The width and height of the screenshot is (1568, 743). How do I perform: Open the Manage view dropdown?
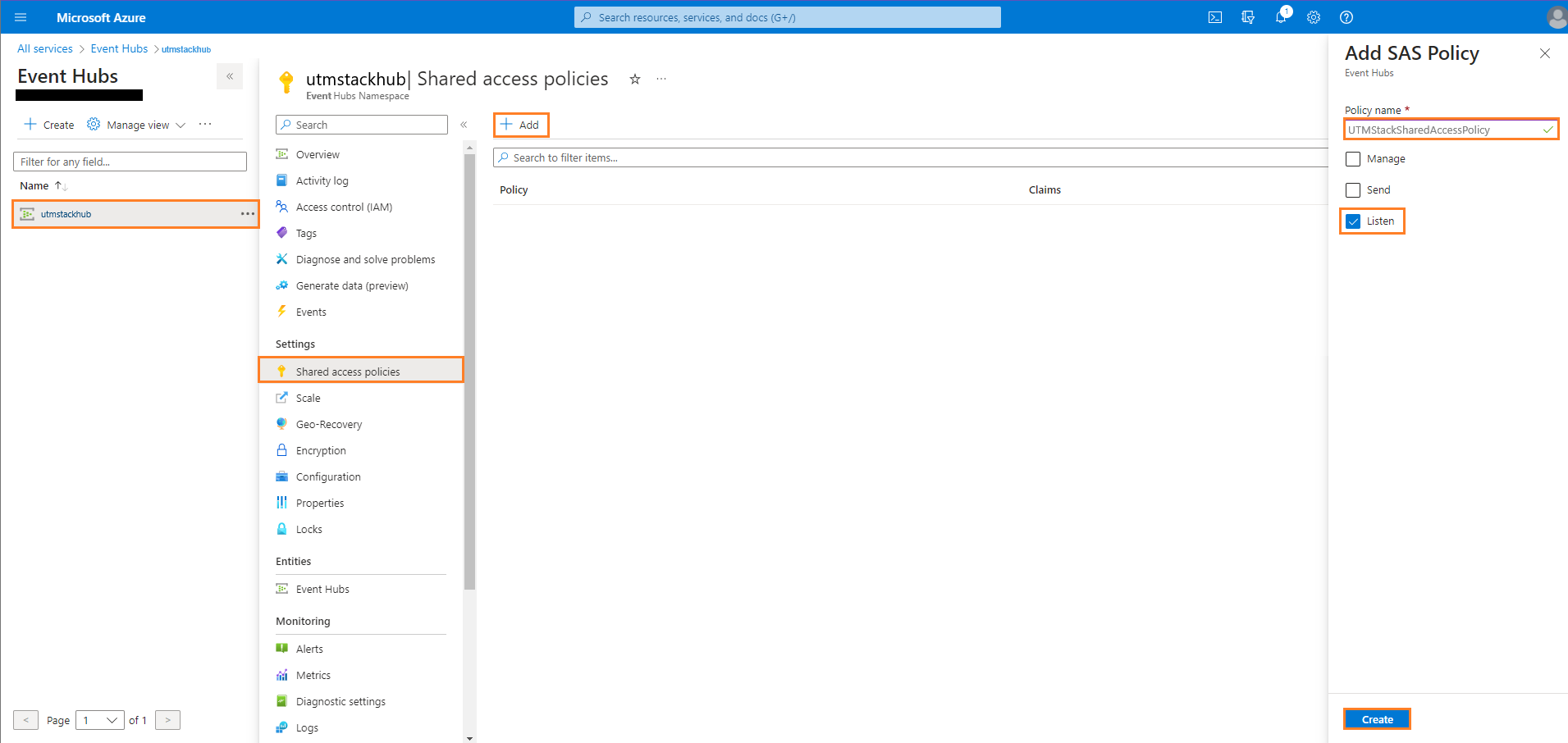[x=136, y=125]
